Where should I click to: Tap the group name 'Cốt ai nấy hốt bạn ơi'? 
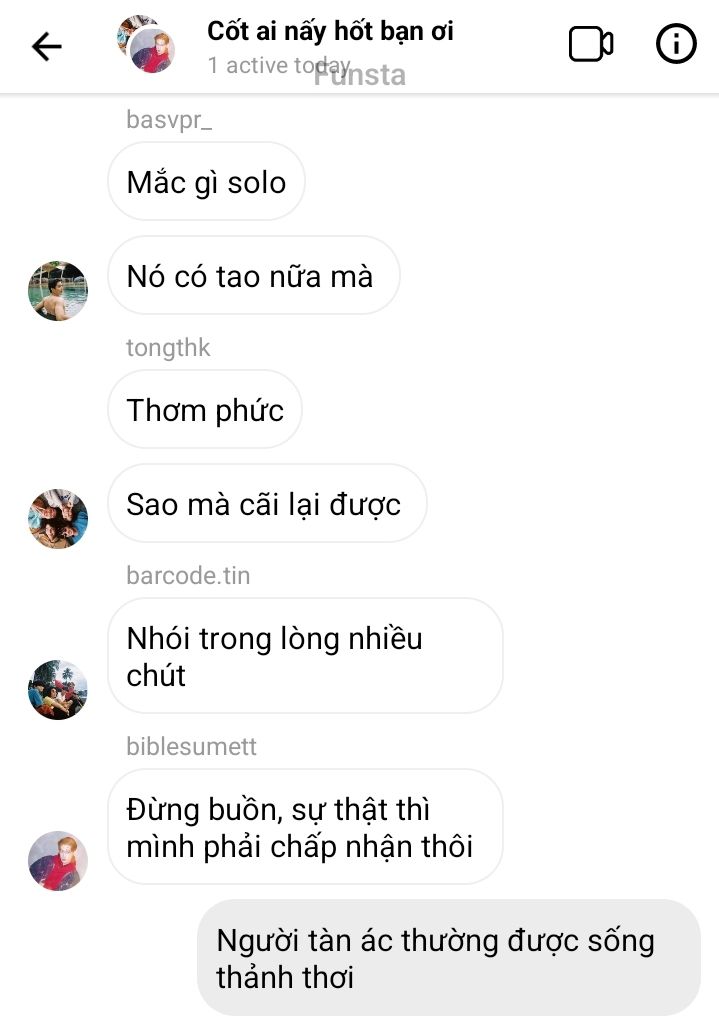click(330, 31)
